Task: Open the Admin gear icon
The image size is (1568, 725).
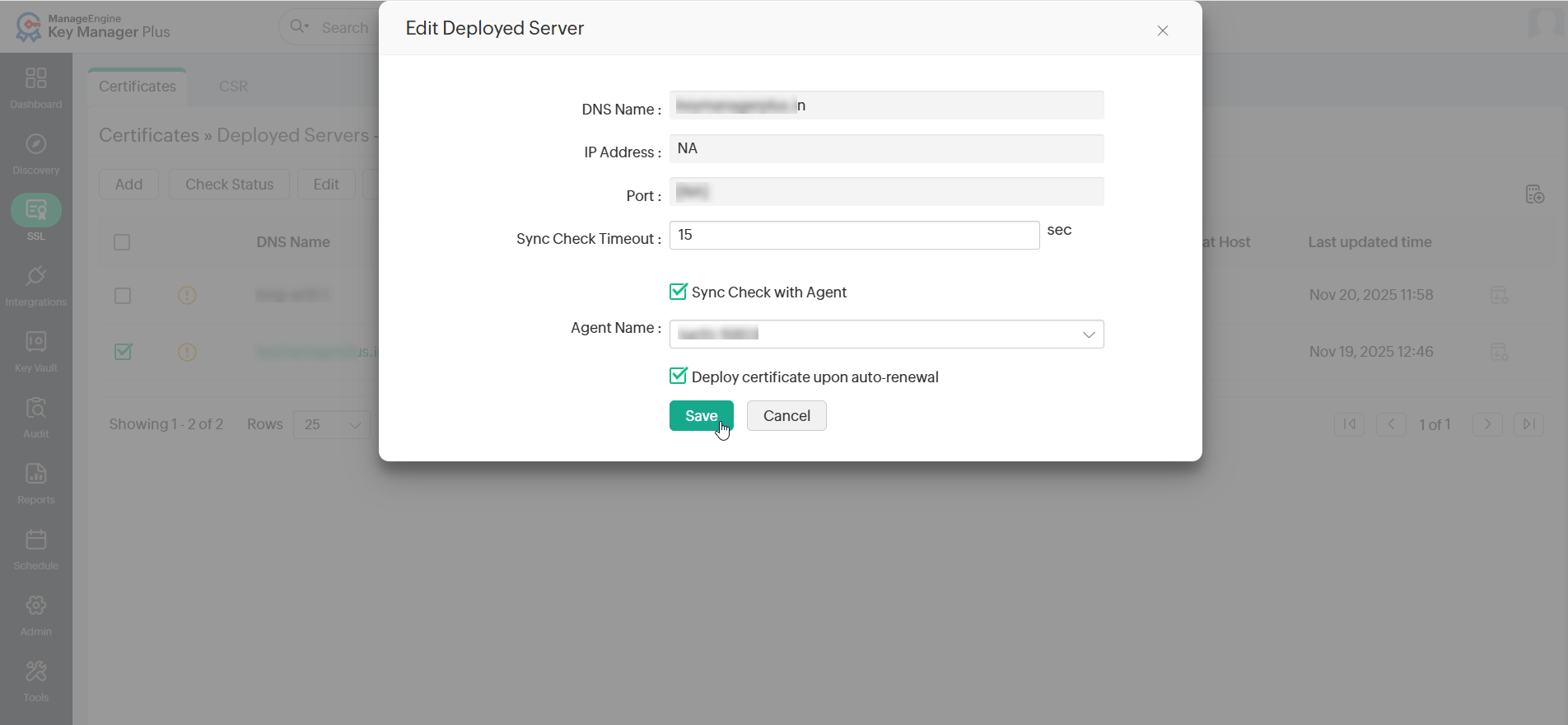Action: click(x=36, y=606)
